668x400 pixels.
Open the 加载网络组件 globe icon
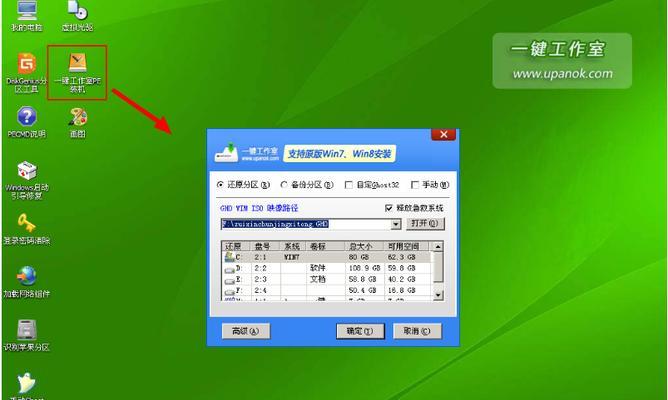27,282
